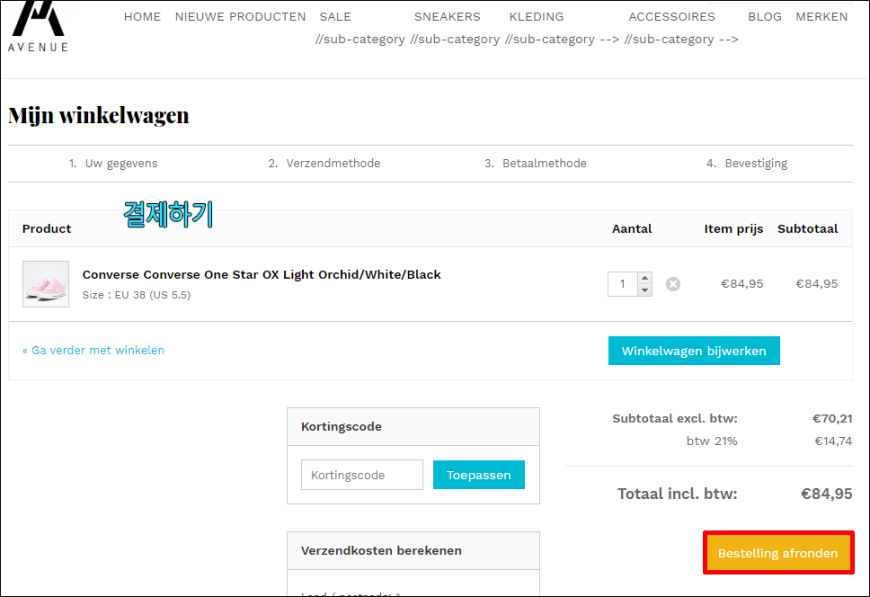This screenshot has width=870, height=597.
Task: Click the Kortingscode panel header
Action: pos(413,427)
